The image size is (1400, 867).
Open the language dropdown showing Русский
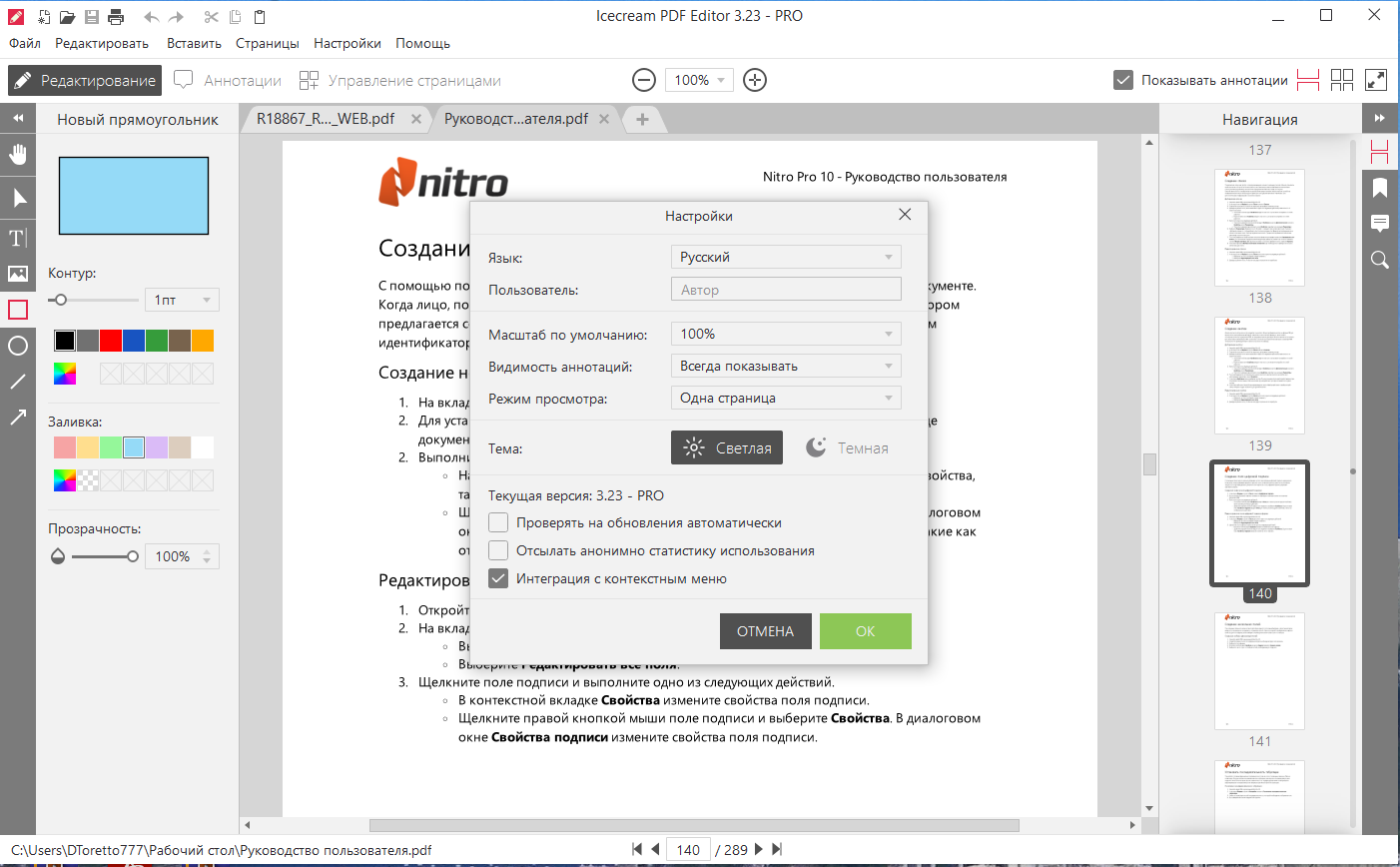(786, 257)
